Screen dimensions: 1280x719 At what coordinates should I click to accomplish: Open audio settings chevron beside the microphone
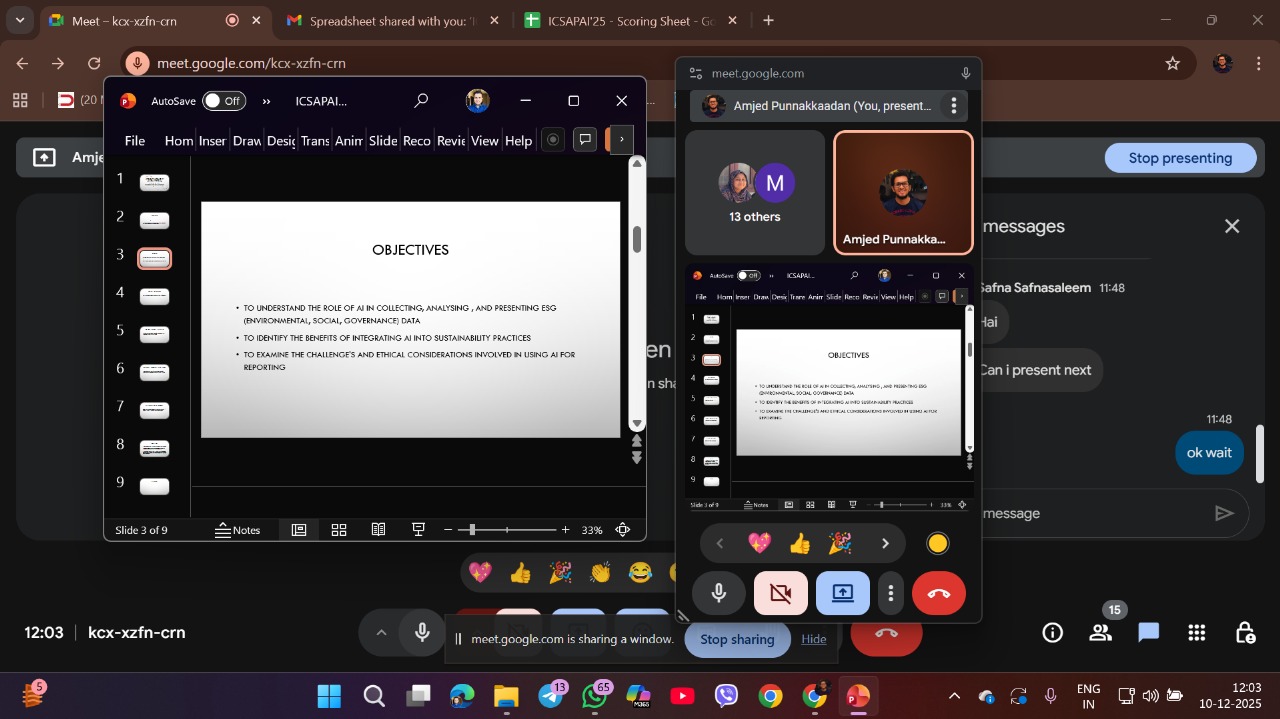381,632
